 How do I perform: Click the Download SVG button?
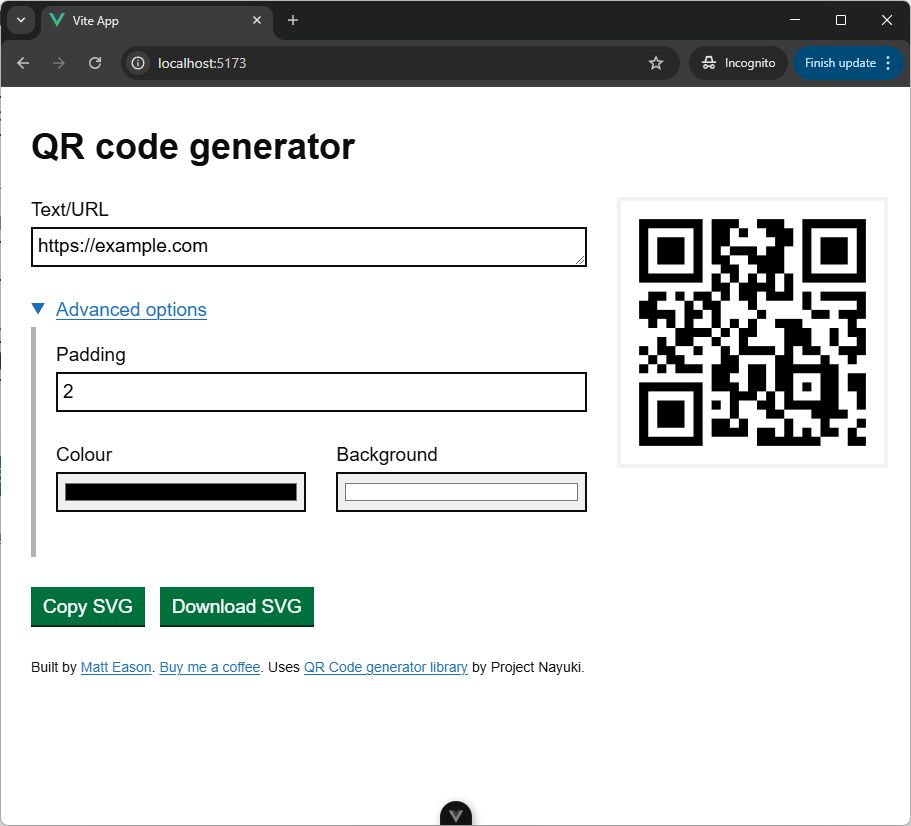click(236, 606)
